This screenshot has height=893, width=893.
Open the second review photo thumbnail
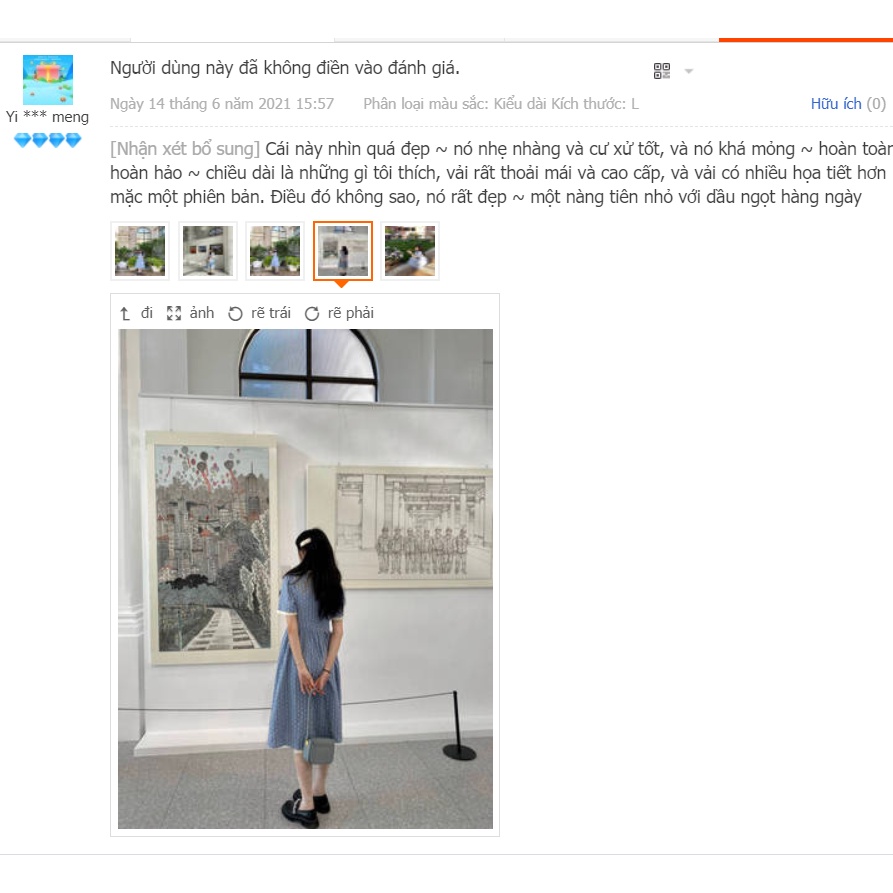tap(208, 251)
